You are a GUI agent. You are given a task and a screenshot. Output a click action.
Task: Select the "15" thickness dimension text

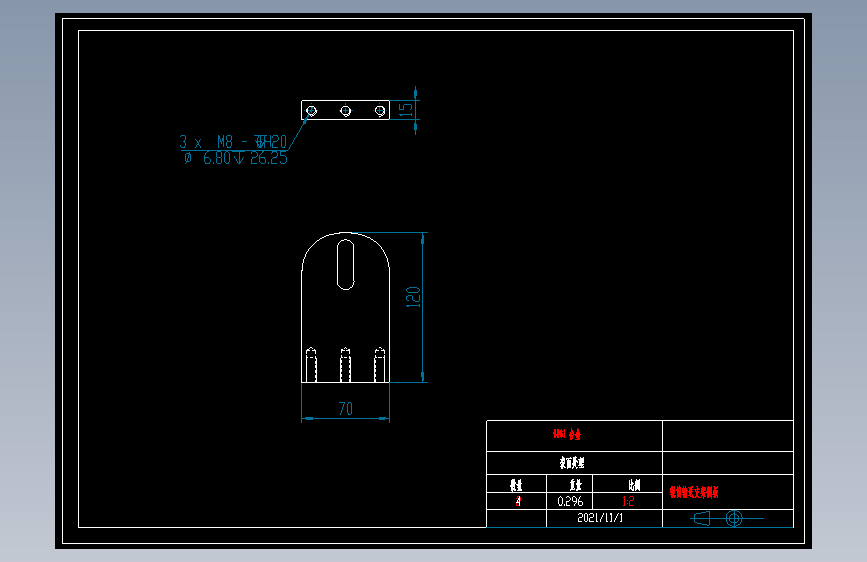[x=406, y=109]
